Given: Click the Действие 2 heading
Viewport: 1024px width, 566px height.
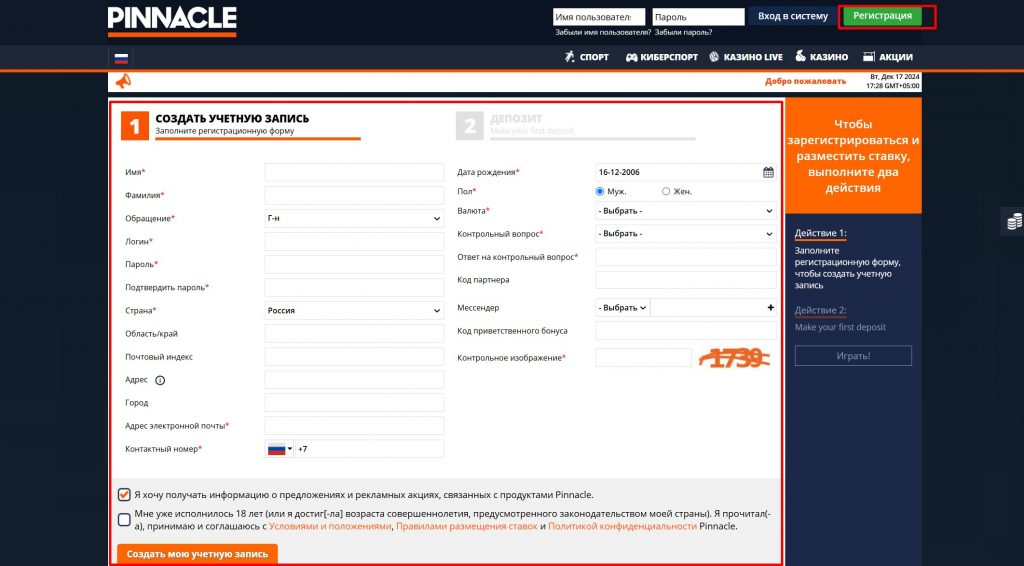Looking at the screenshot, I should pos(820,310).
